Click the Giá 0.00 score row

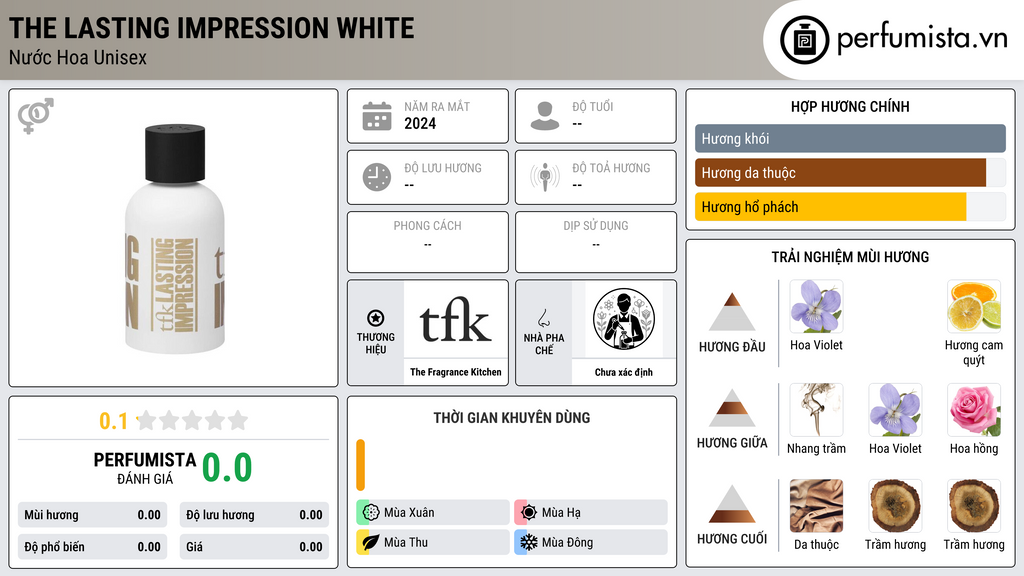pyautogui.click(x=254, y=547)
